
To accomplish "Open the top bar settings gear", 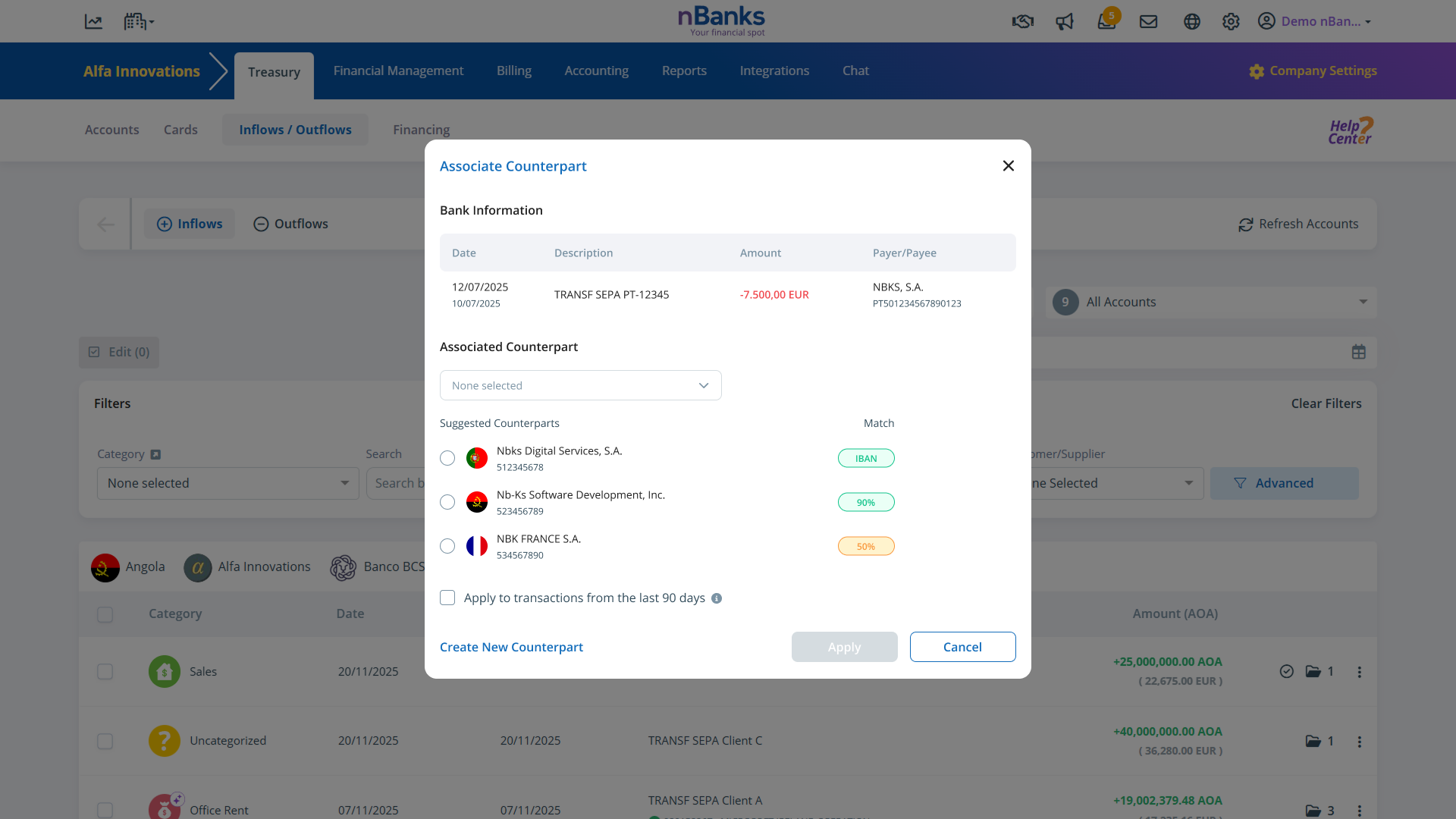I will click(1230, 21).
